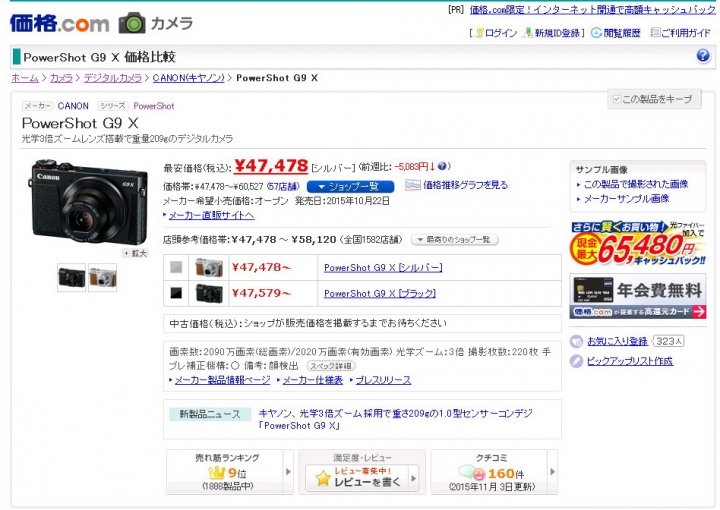Open メーカー製品情報ページ link
Viewport: 720px width, 510px height.
pos(222,380)
